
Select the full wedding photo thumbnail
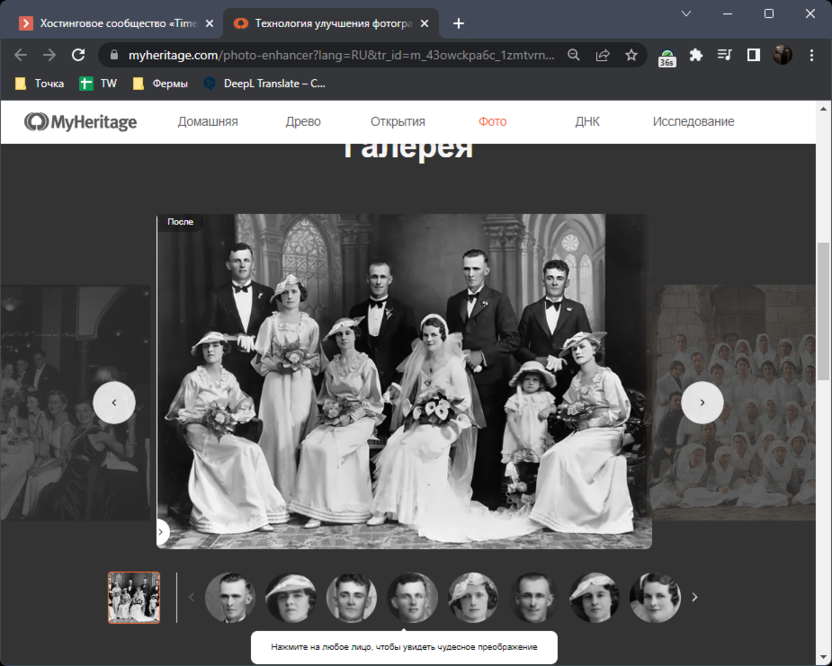coord(134,598)
